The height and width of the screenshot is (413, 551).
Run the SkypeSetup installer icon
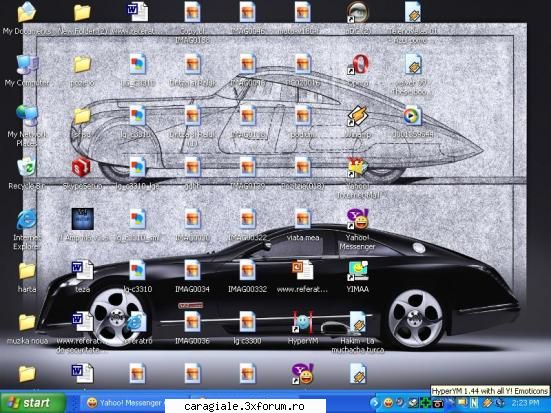(82, 167)
